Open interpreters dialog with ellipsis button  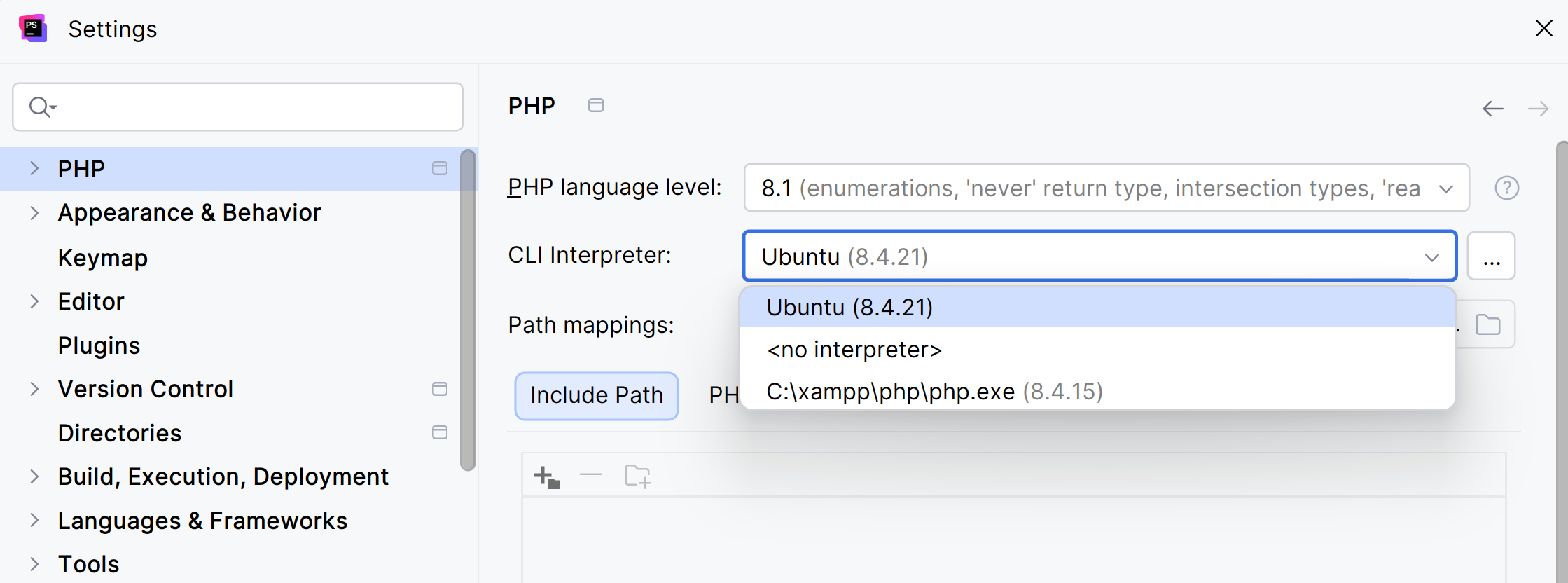tap(1492, 256)
